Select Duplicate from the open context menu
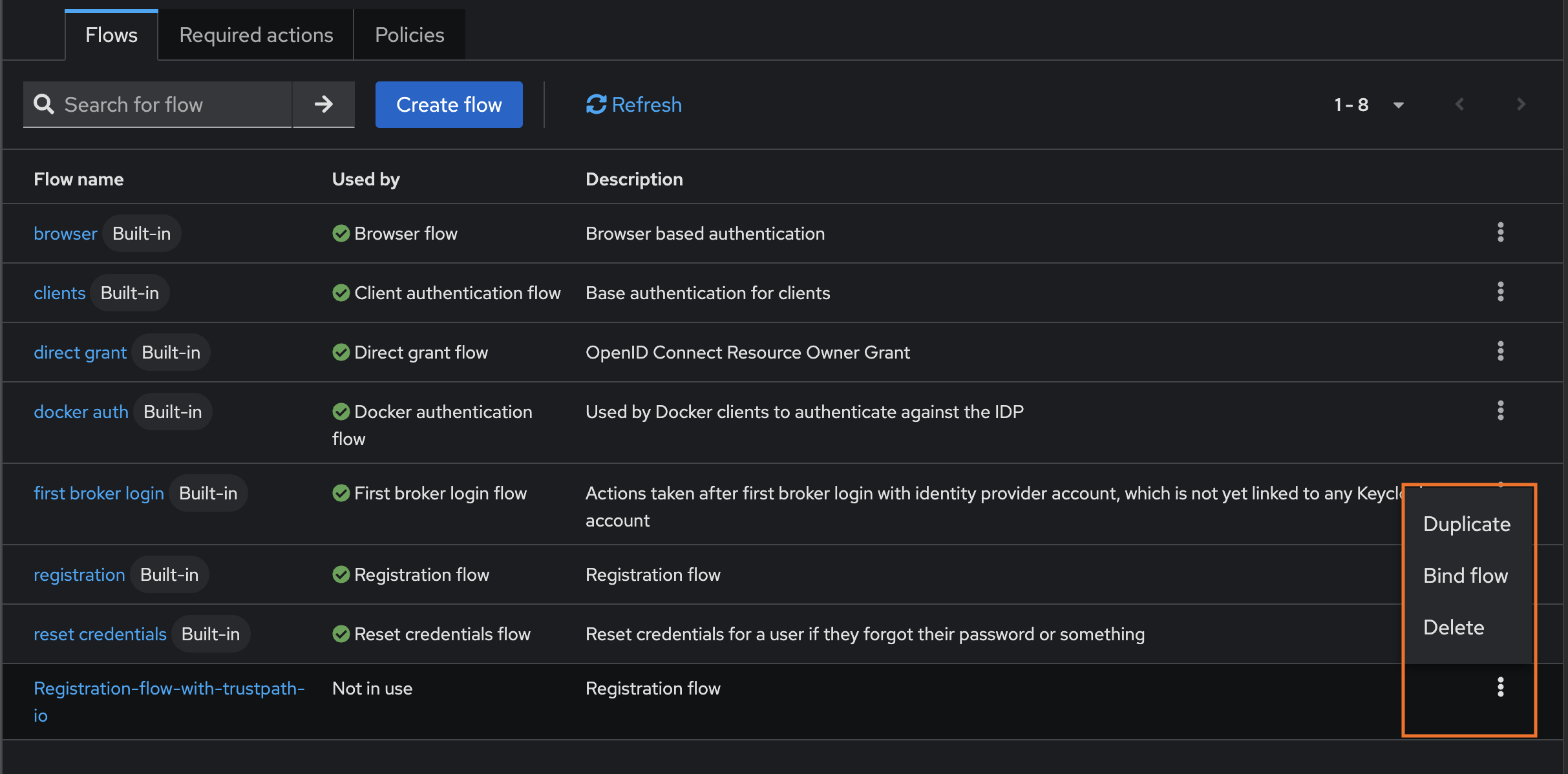Viewport: 1568px width, 774px height. (x=1467, y=524)
